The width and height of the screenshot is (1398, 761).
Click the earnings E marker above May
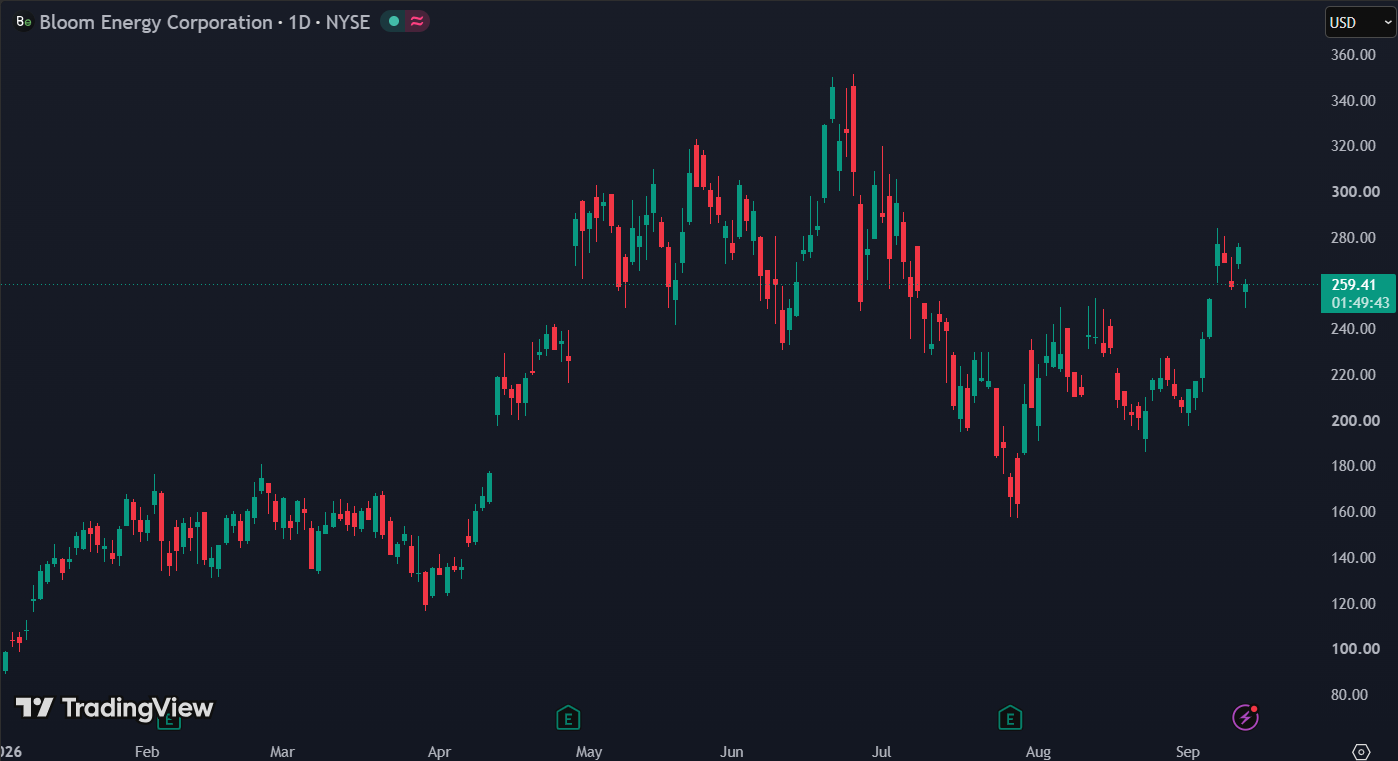(x=568, y=717)
